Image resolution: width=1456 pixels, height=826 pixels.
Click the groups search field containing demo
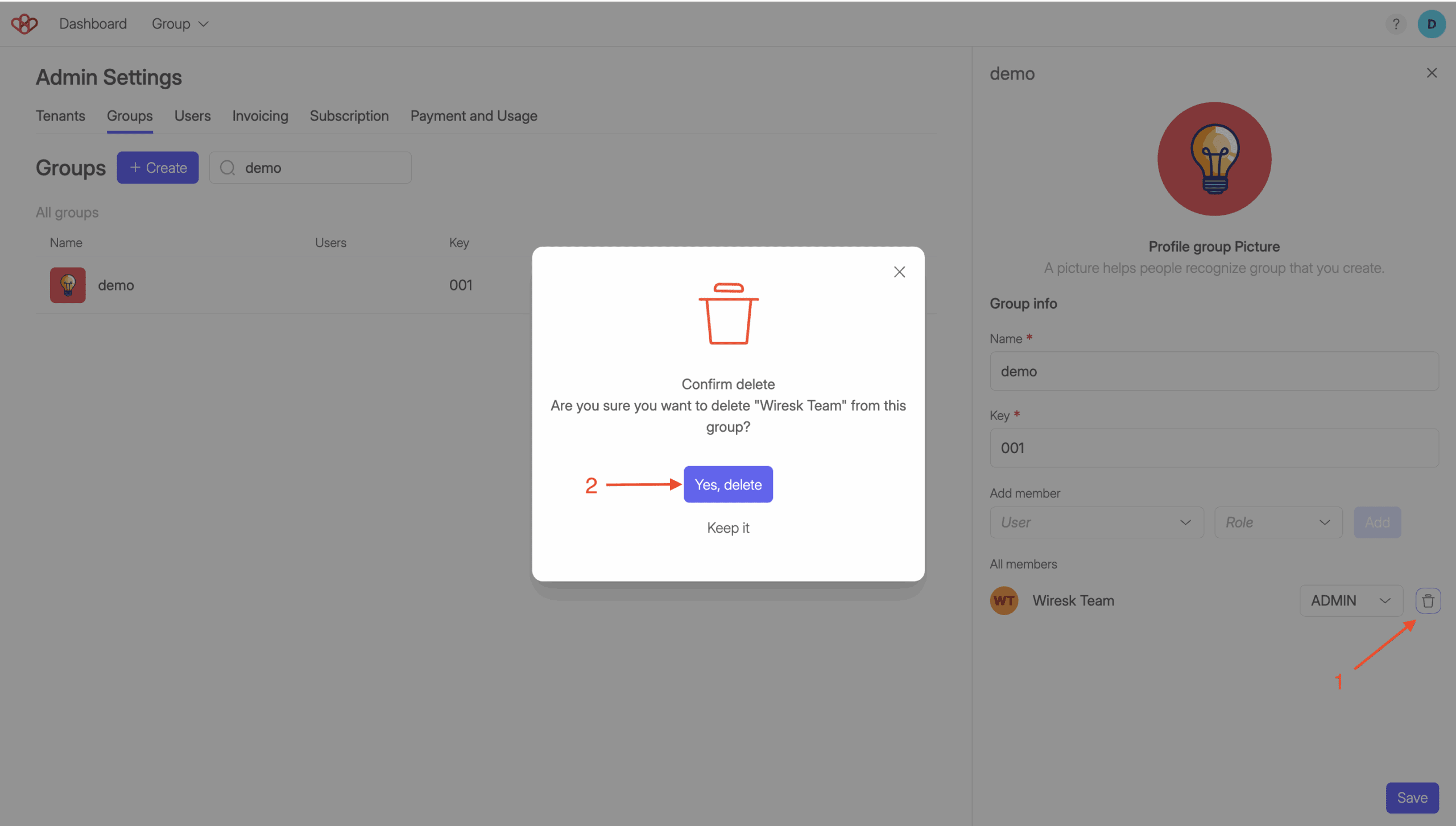[310, 168]
